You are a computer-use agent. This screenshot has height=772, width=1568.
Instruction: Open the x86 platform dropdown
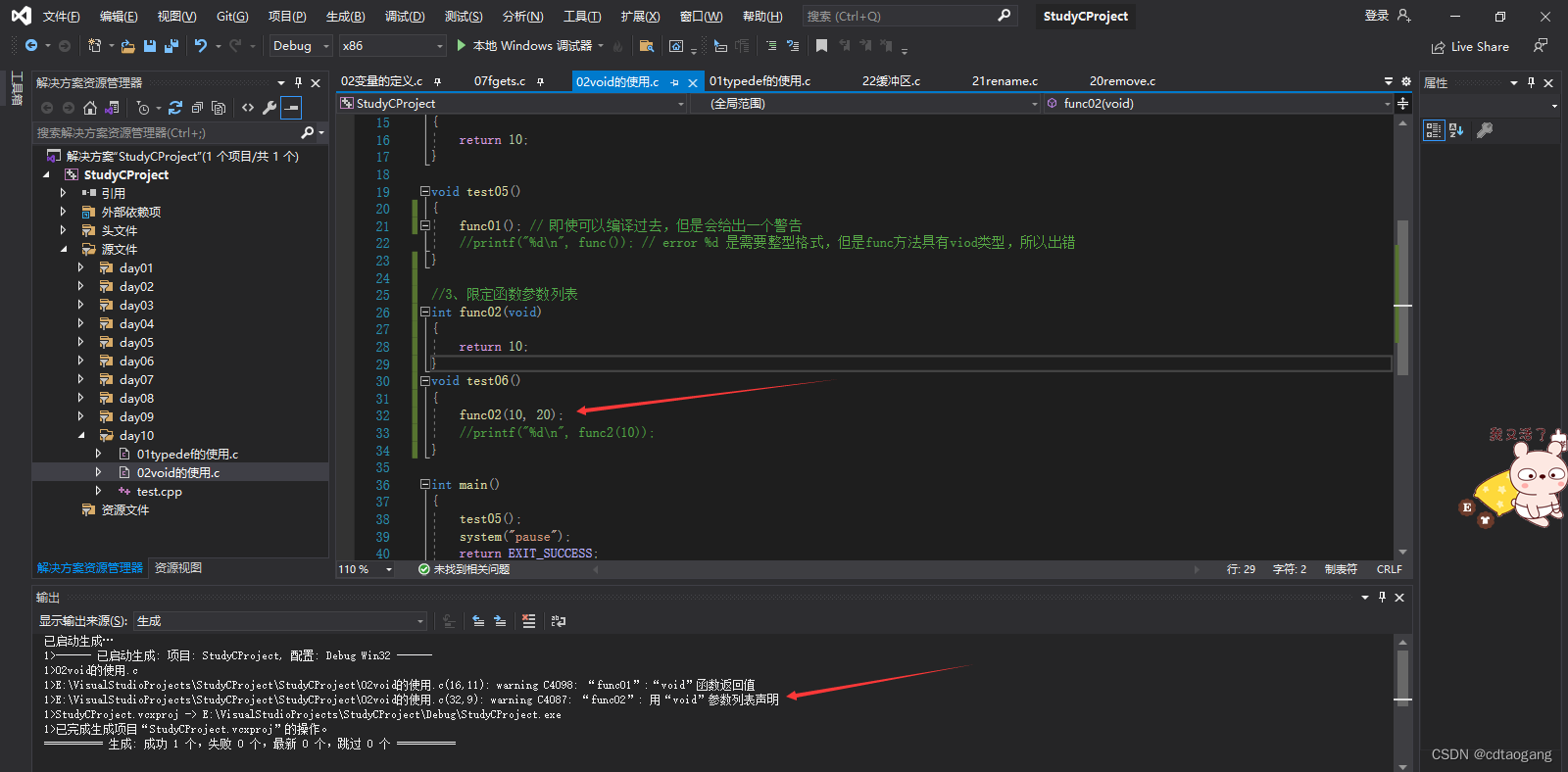tap(392, 46)
